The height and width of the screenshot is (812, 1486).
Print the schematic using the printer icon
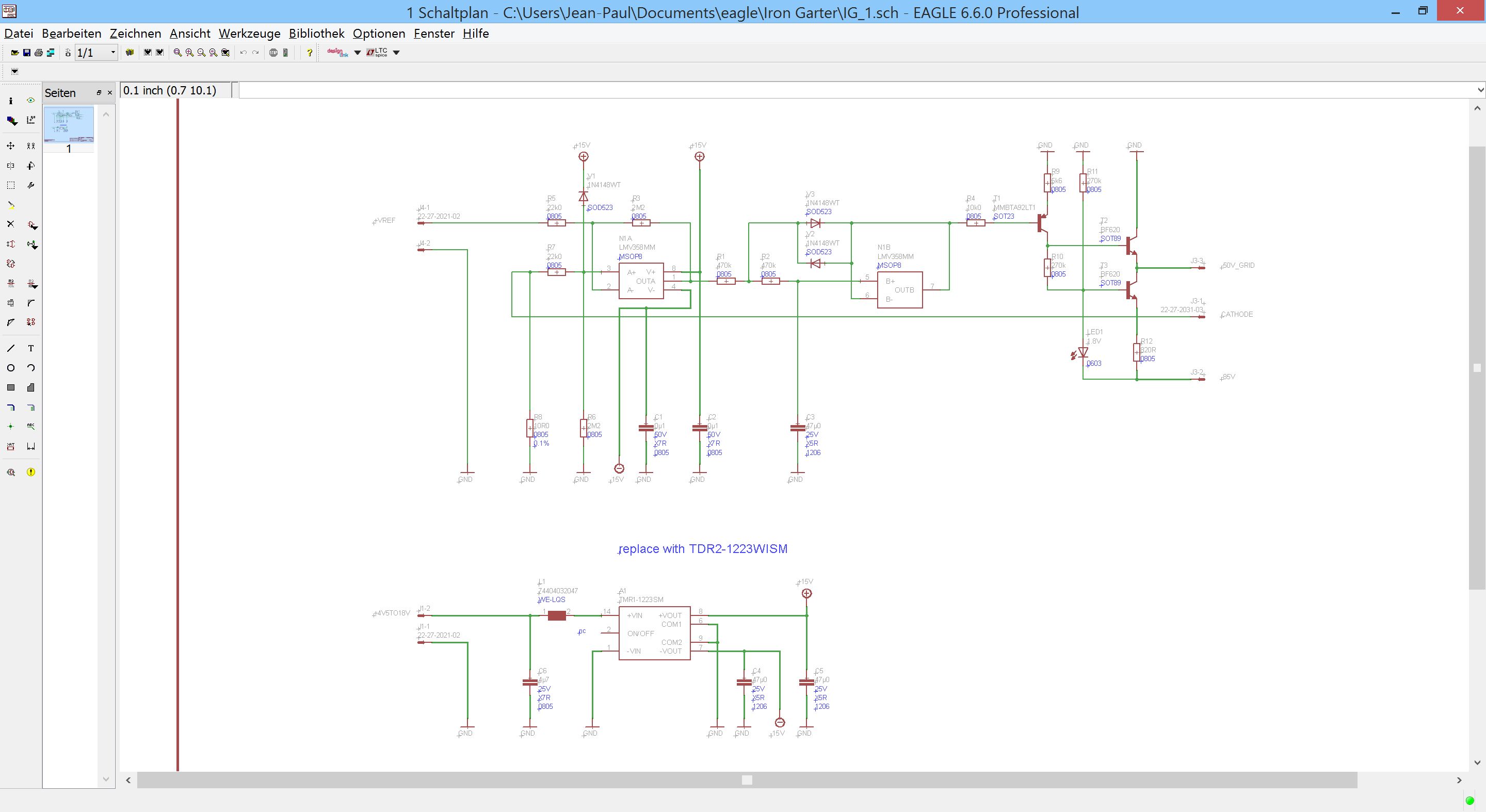pos(39,53)
